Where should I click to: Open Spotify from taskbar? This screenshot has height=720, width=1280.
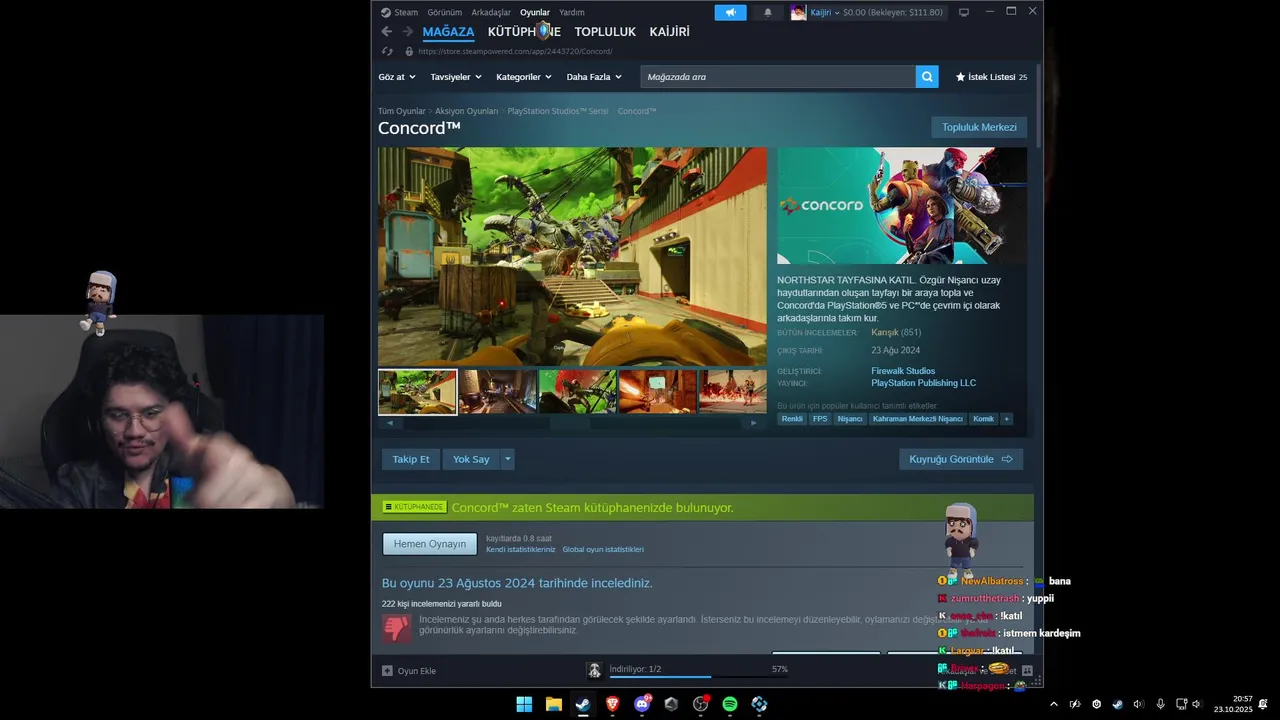pyautogui.click(x=730, y=704)
